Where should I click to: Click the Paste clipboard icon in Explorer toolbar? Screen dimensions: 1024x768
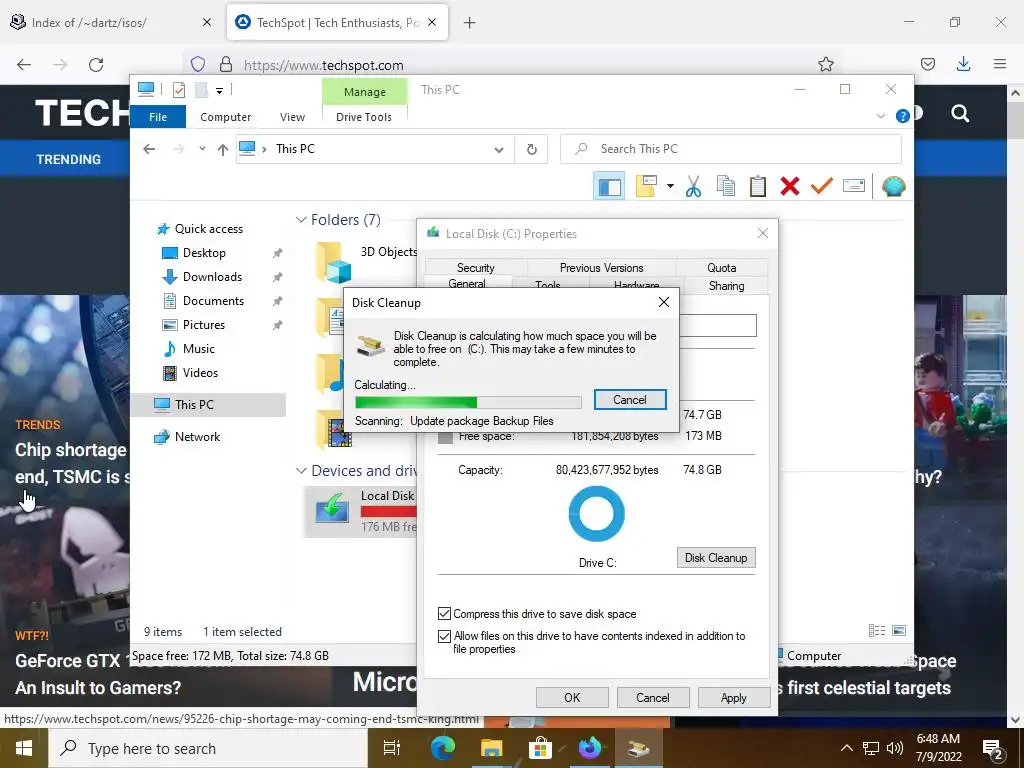coord(758,187)
